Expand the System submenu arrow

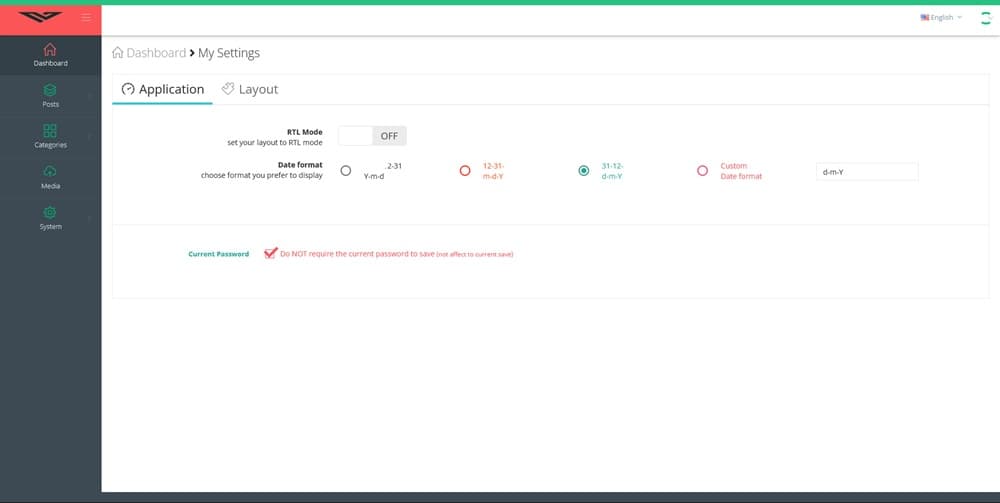click(x=89, y=218)
